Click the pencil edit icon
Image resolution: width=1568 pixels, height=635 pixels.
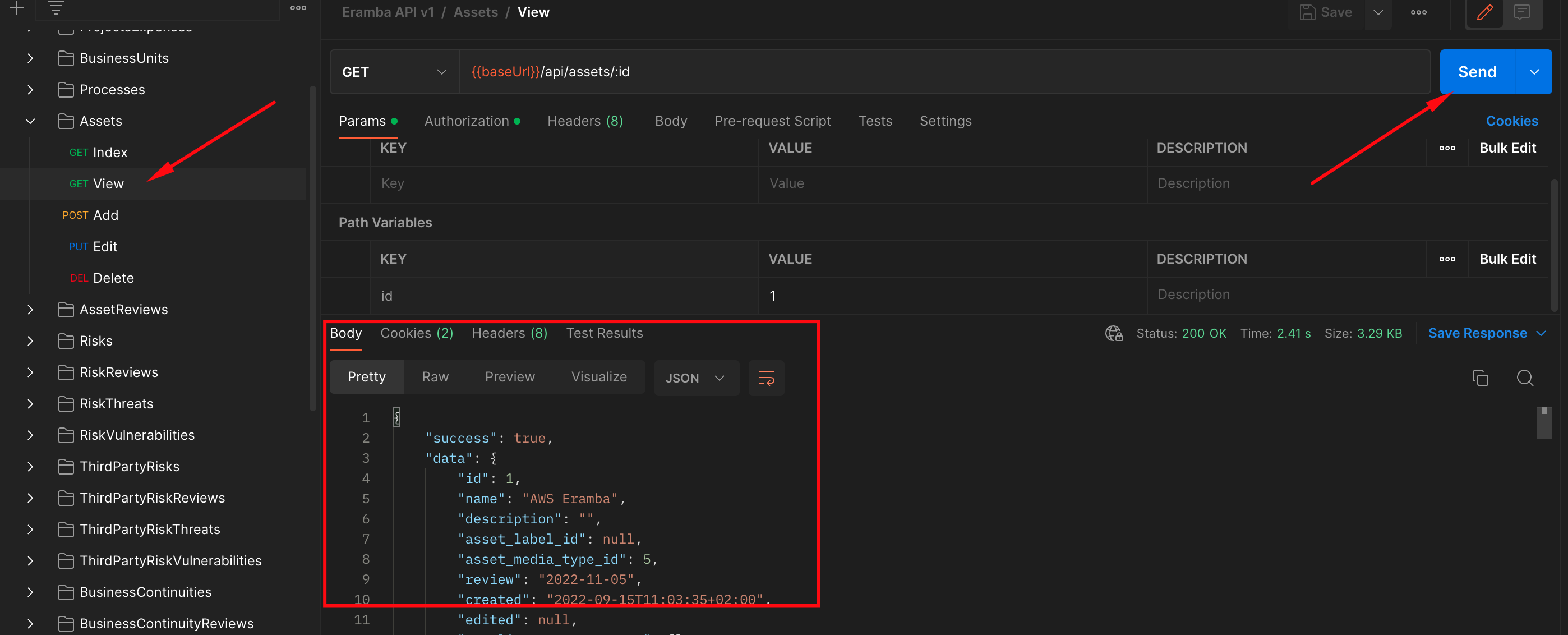pyautogui.click(x=1484, y=12)
